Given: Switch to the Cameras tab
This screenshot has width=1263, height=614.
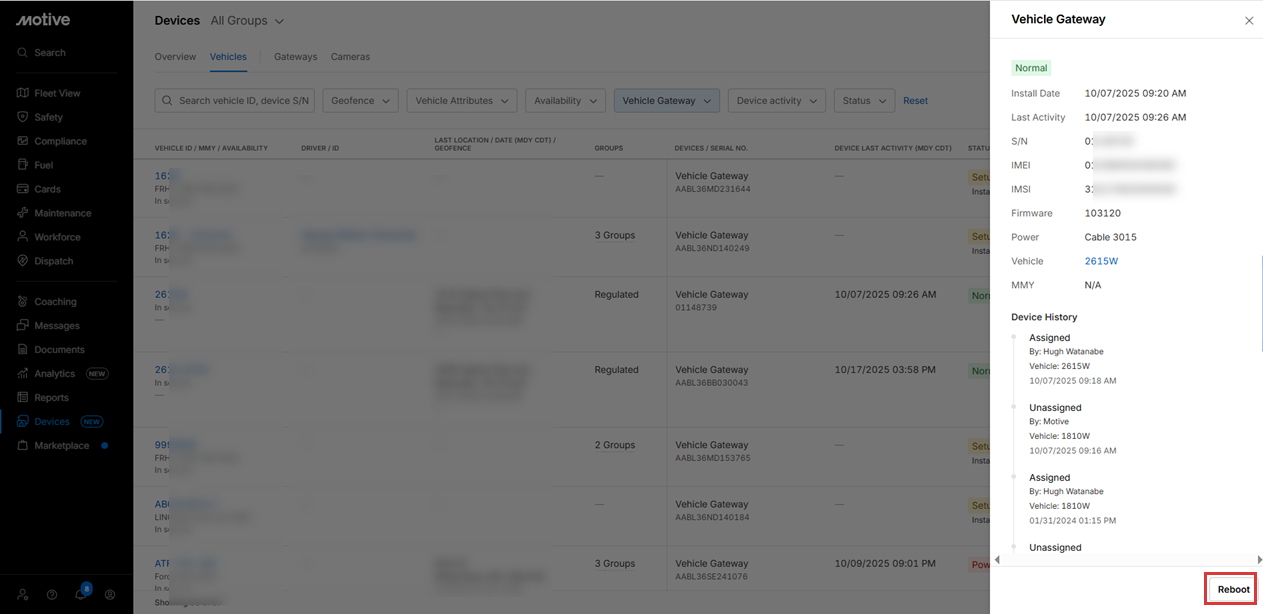Looking at the screenshot, I should tap(350, 57).
